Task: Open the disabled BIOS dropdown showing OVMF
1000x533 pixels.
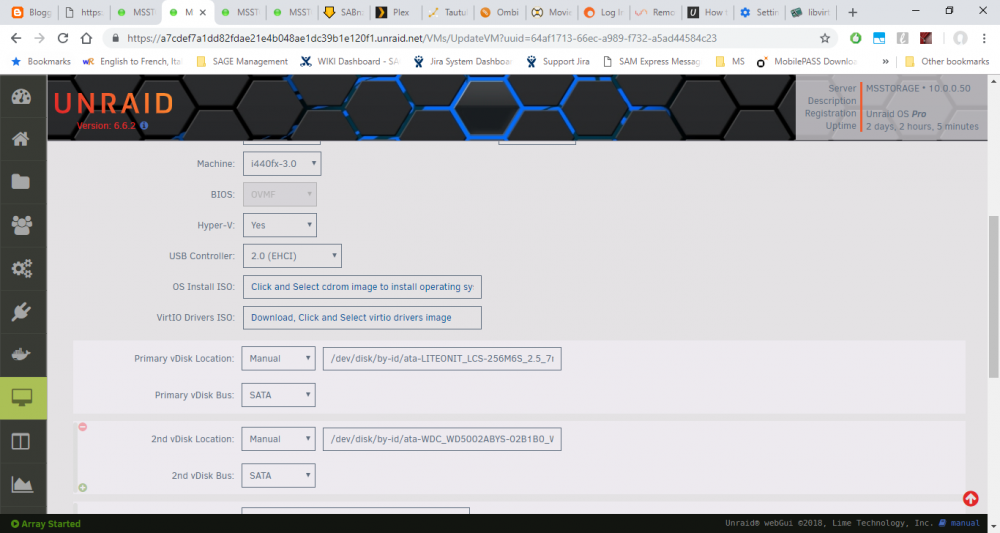Action: click(279, 194)
